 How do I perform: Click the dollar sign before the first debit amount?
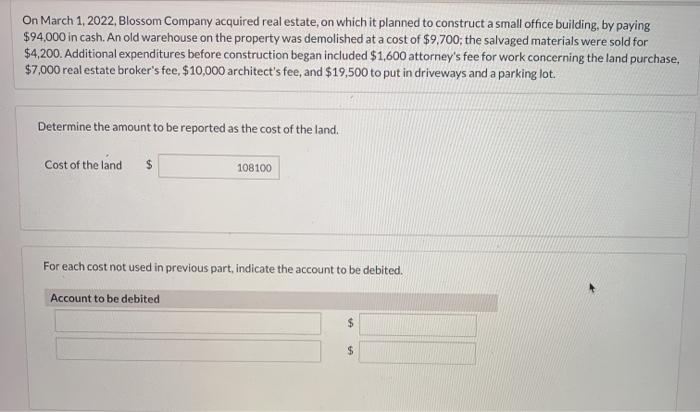pyautogui.click(x=350, y=322)
